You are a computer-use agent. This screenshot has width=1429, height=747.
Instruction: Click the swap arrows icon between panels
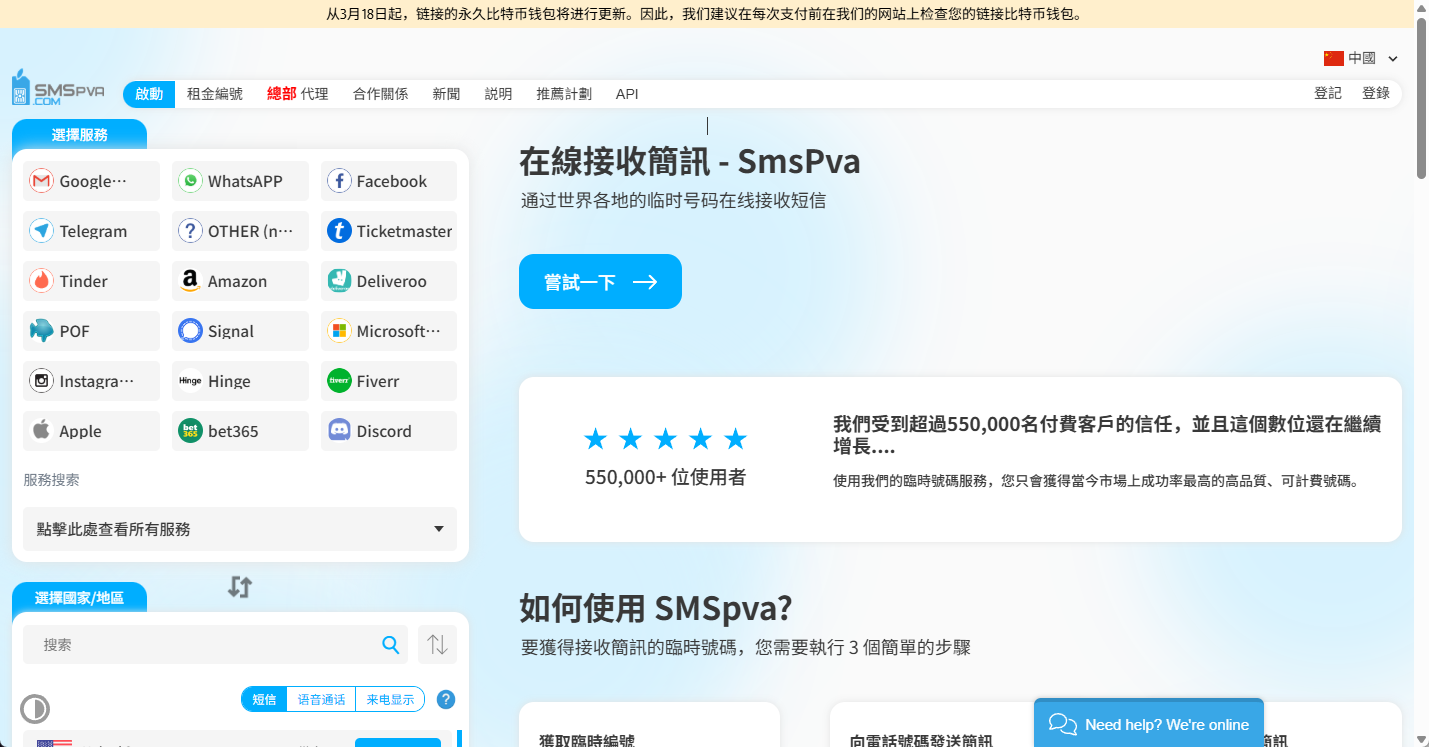(239, 587)
